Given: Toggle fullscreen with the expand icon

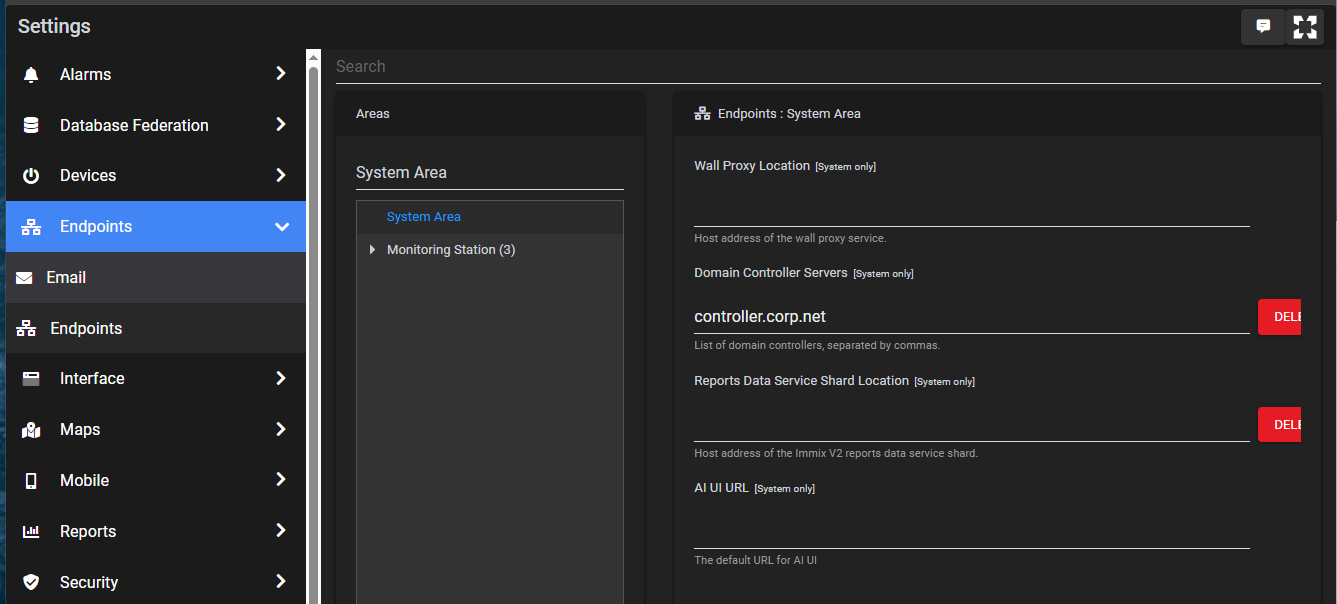Looking at the screenshot, I should 1305,27.
